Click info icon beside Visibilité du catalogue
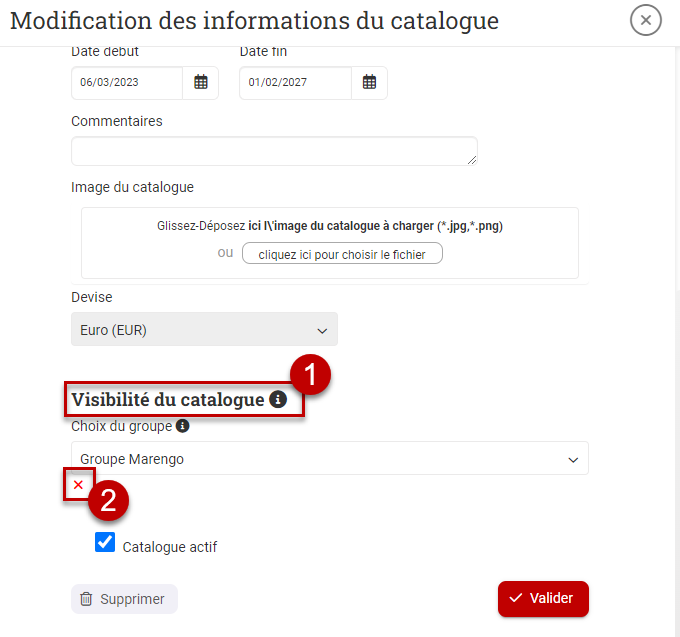This screenshot has width=680, height=637. [x=278, y=400]
